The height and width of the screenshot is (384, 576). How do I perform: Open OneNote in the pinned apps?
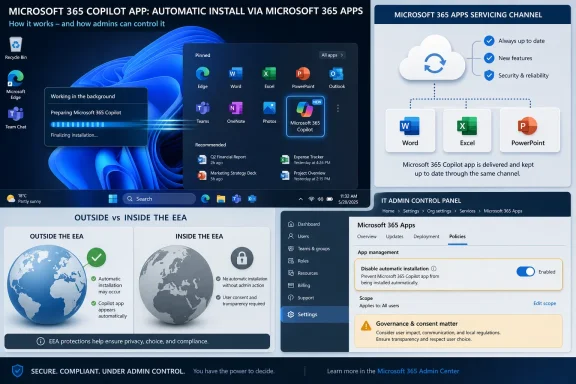click(235, 112)
